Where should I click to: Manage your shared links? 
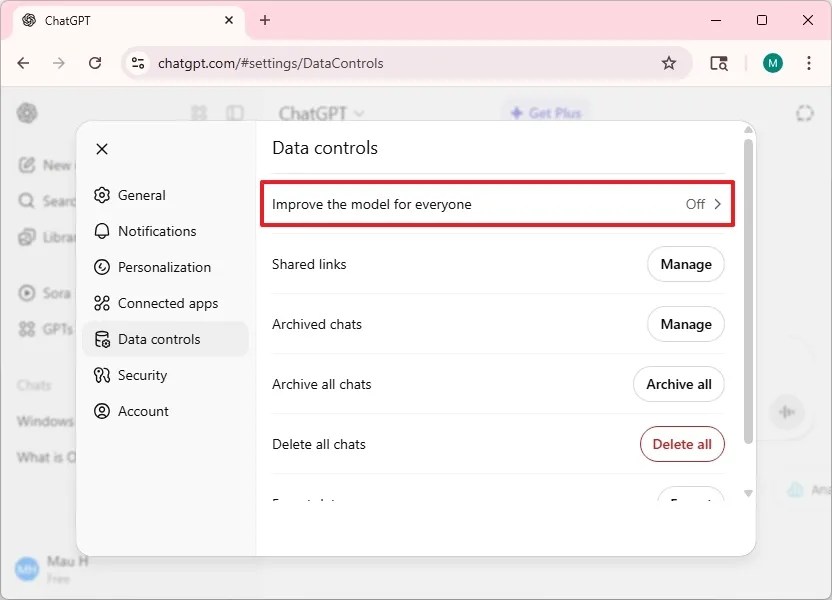point(685,264)
